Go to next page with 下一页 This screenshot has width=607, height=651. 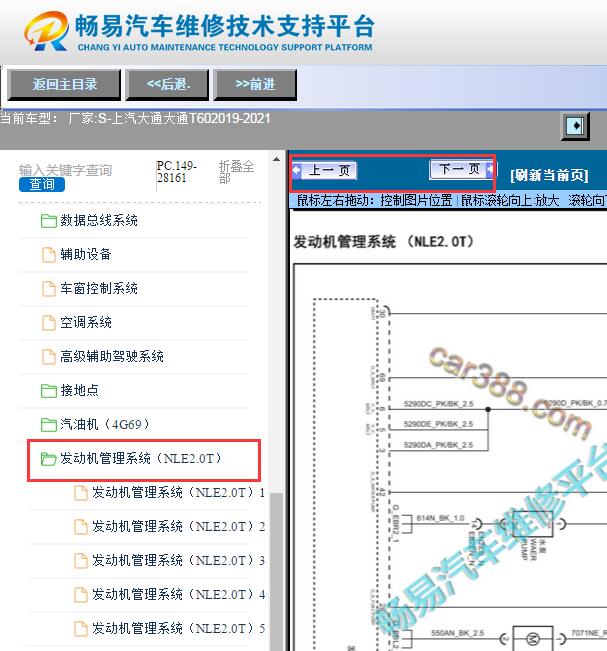tap(462, 169)
